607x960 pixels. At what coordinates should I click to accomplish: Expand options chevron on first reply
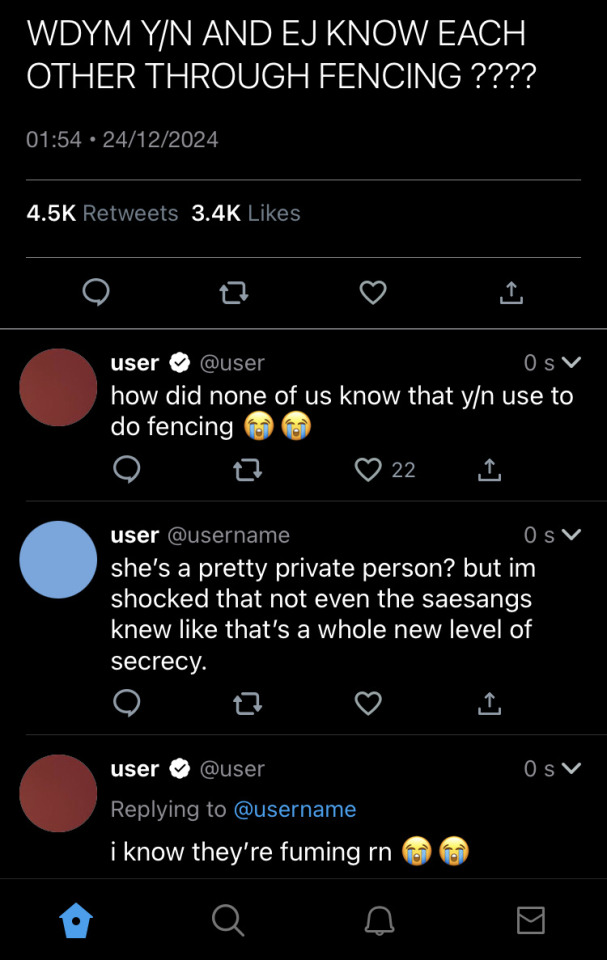[x=571, y=362]
